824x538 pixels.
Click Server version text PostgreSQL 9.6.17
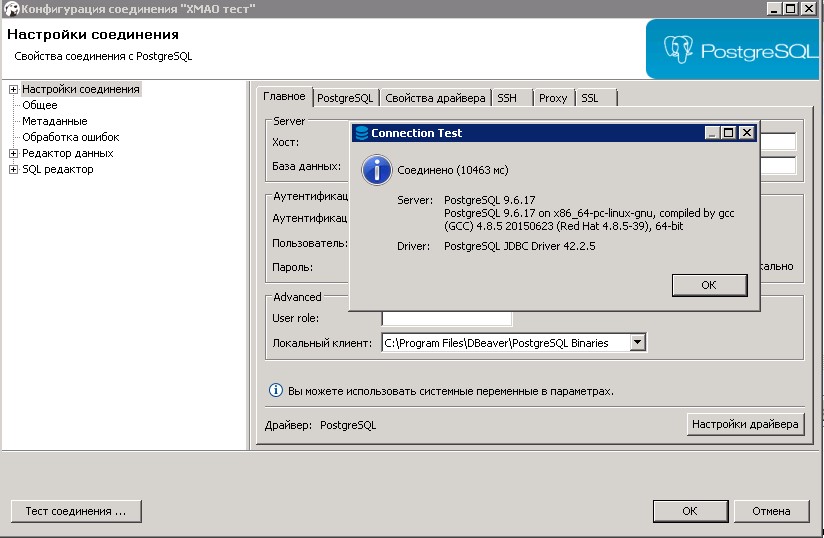(x=490, y=200)
